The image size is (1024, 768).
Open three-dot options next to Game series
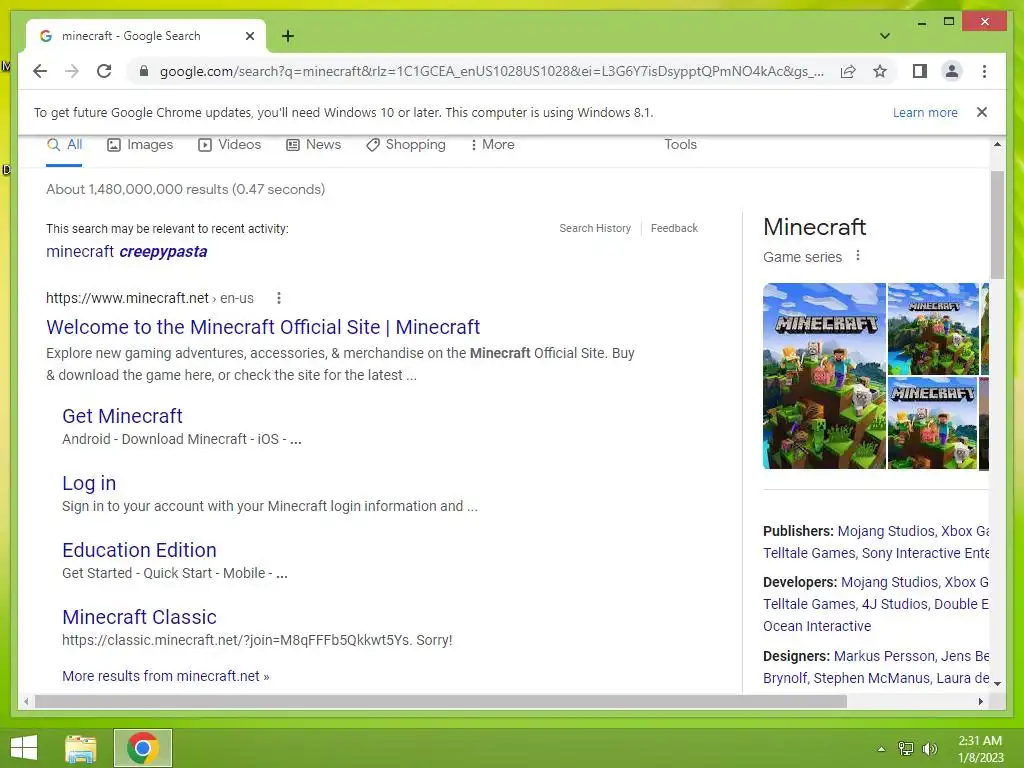[857, 256]
